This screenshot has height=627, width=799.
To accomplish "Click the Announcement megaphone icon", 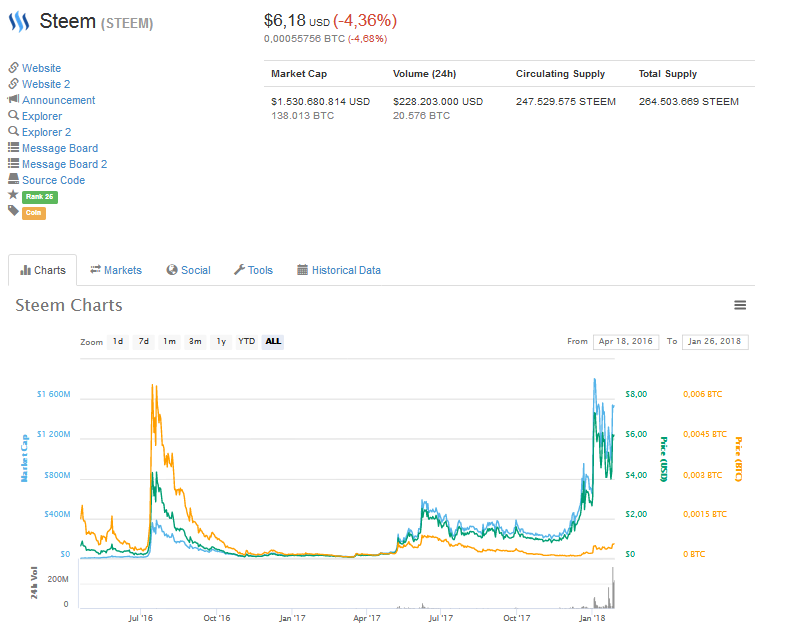I will (x=13, y=99).
